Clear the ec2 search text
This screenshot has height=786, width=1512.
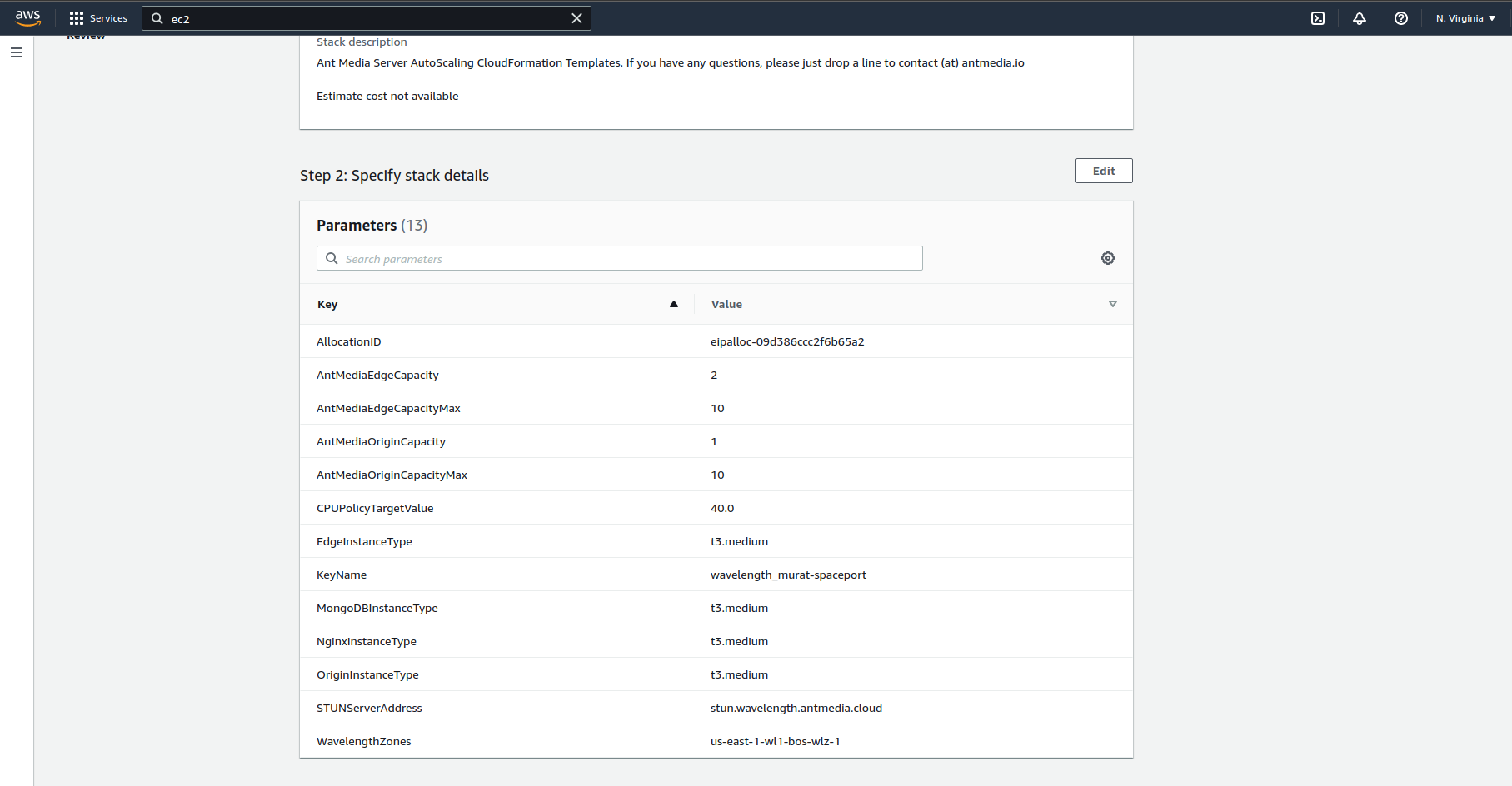[576, 18]
